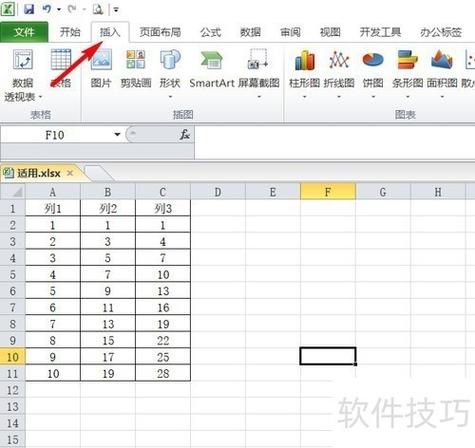Click the Save icon in quick access toolbar

point(29,9)
